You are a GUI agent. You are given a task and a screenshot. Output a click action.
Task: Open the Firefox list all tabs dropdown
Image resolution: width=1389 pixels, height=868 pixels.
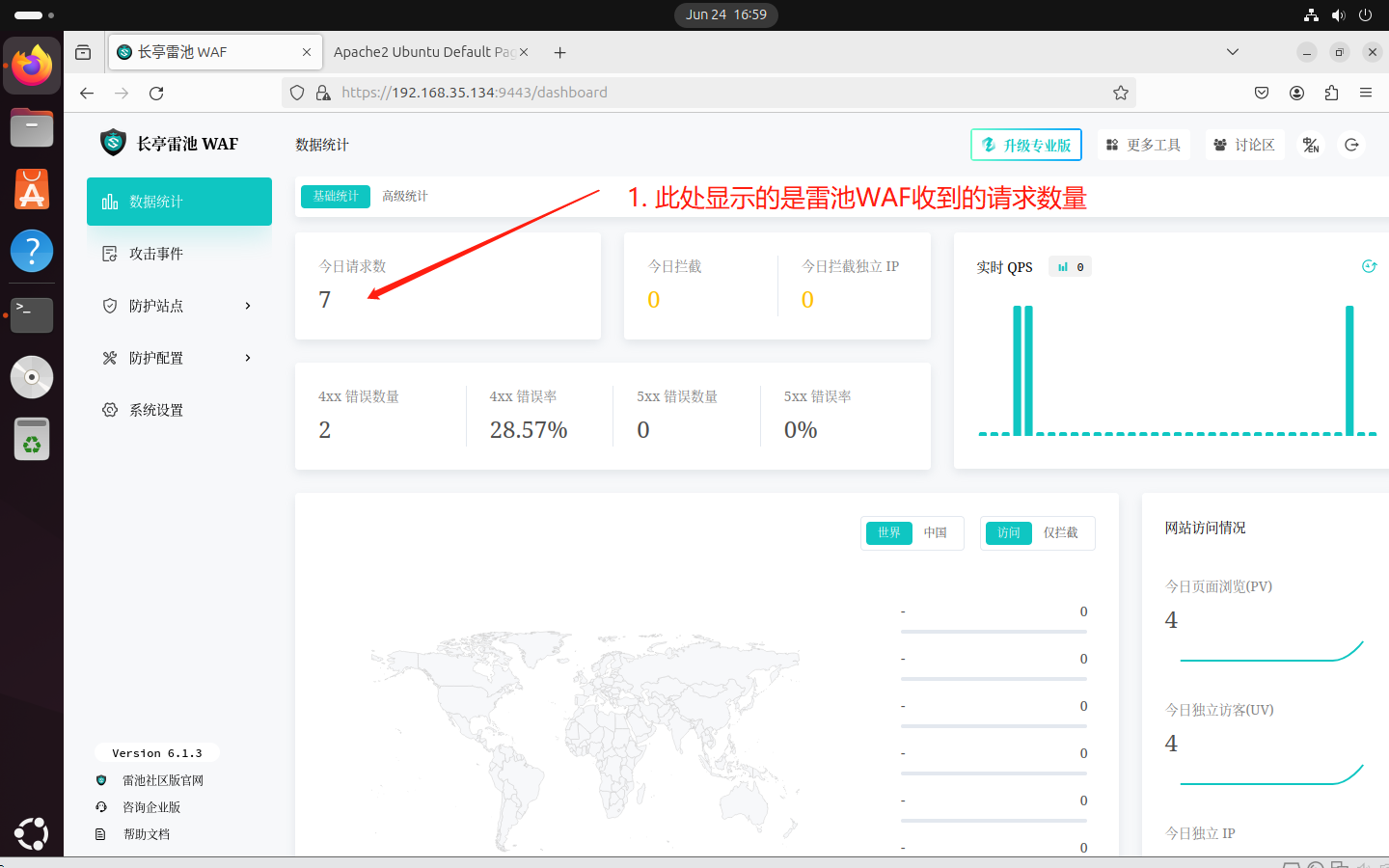1232,52
